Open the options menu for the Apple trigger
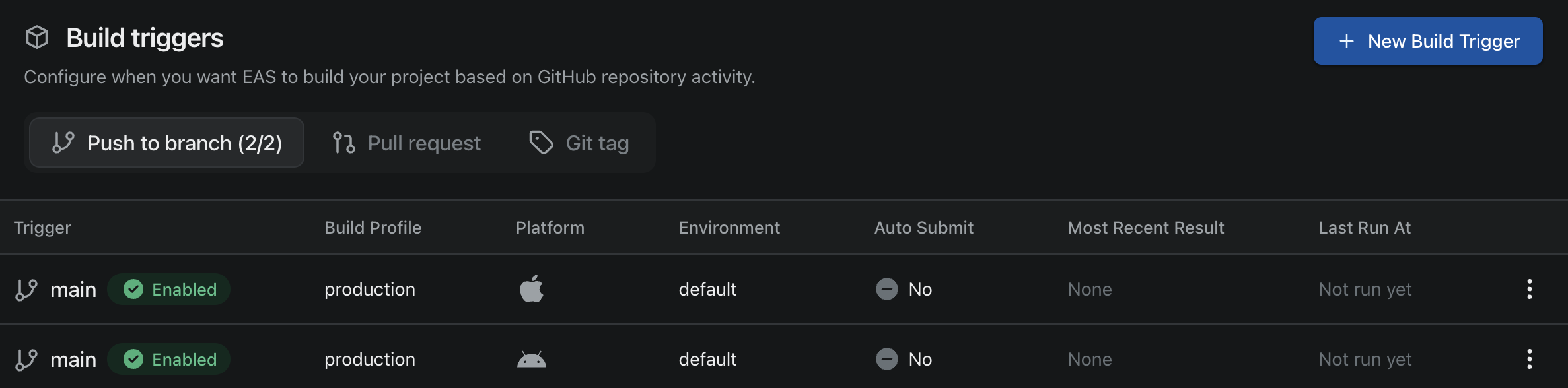This screenshot has height=388, width=1568. 1530,288
